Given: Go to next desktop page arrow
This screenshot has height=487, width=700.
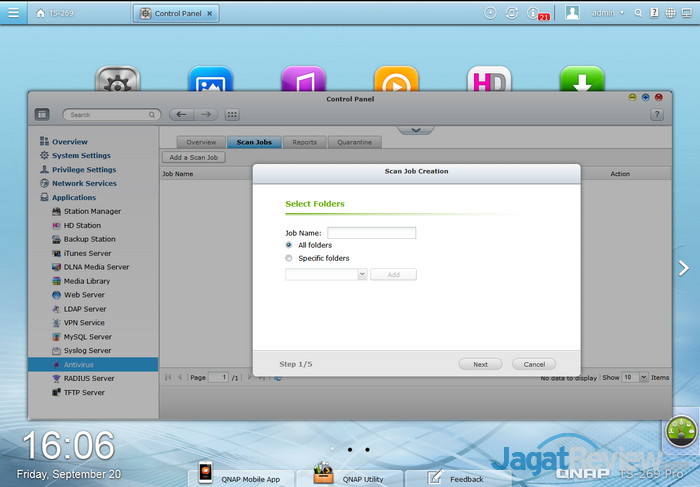Looking at the screenshot, I should click(684, 268).
